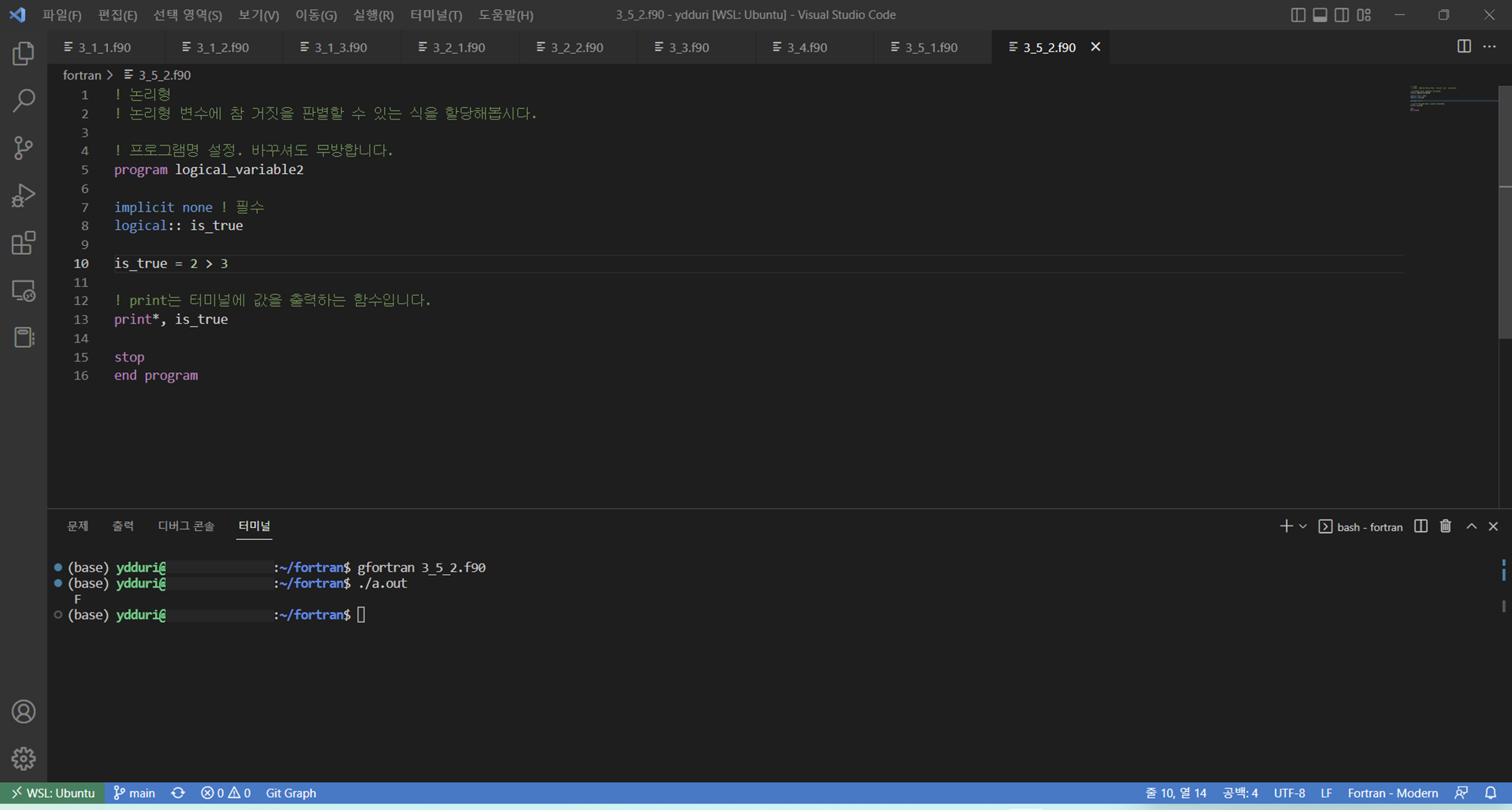Click the 줄 10, 열 14 cursor position
Screen dimensions: 1512x810
[1176, 793]
